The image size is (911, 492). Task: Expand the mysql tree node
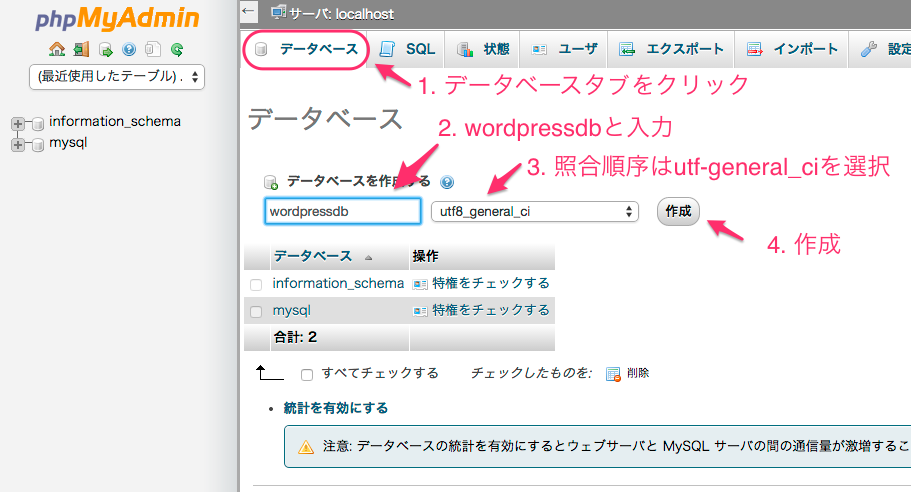(17, 144)
